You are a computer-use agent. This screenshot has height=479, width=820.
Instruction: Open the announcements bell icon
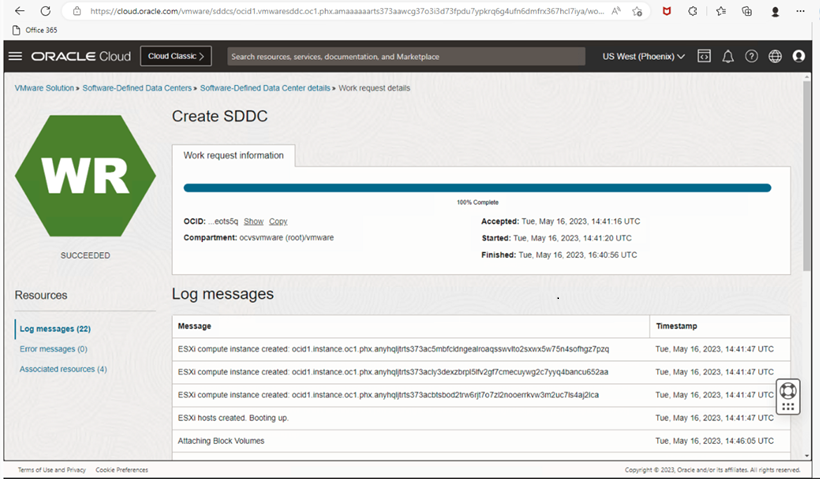pyautogui.click(x=728, y=56)
